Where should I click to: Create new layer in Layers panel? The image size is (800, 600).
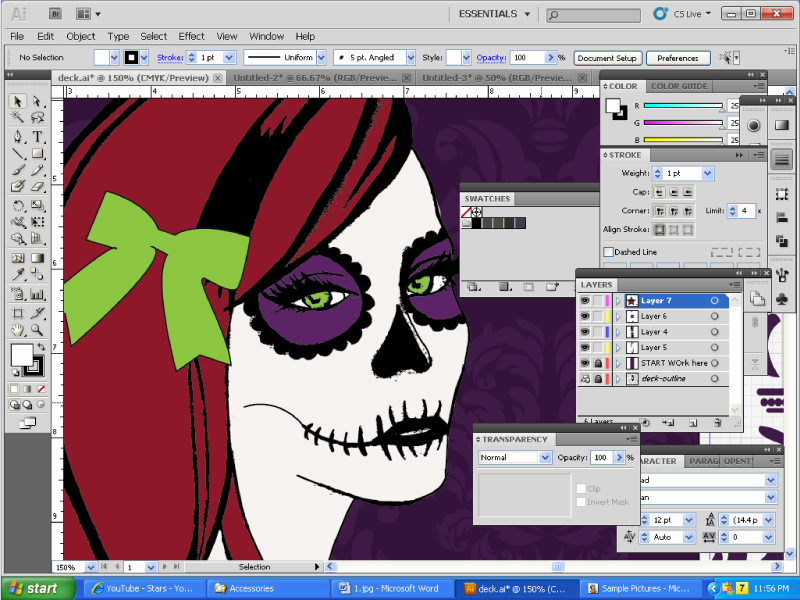pyautogui.click(x=693, y=422)
